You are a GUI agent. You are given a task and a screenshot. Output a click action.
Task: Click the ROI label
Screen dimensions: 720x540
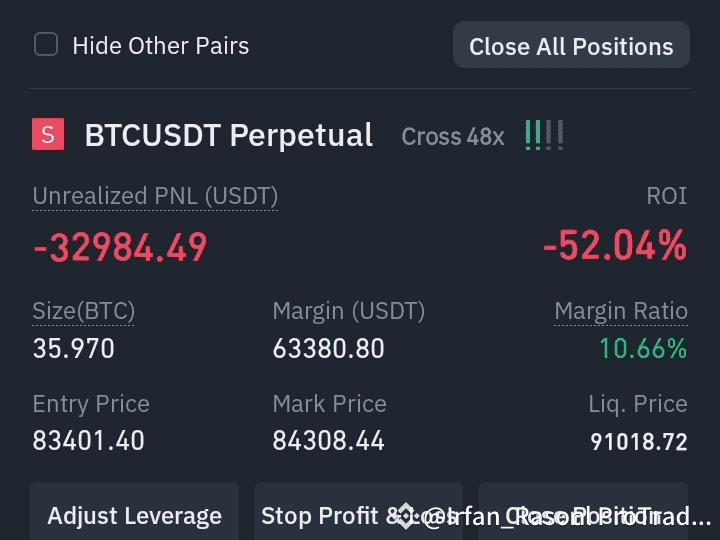(667, 196)
